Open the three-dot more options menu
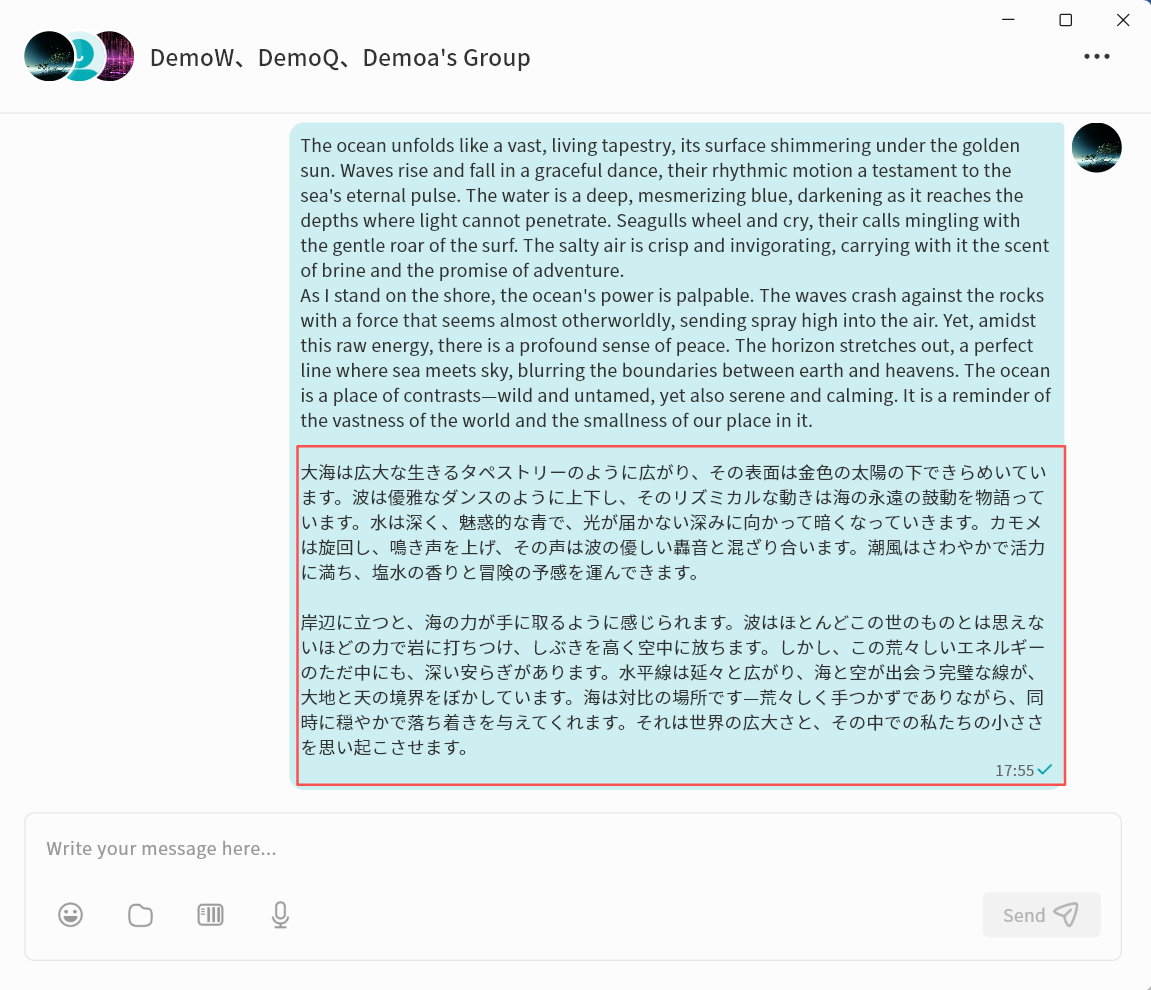This screenshot has width=1151, height=990. click(1096, 57)
